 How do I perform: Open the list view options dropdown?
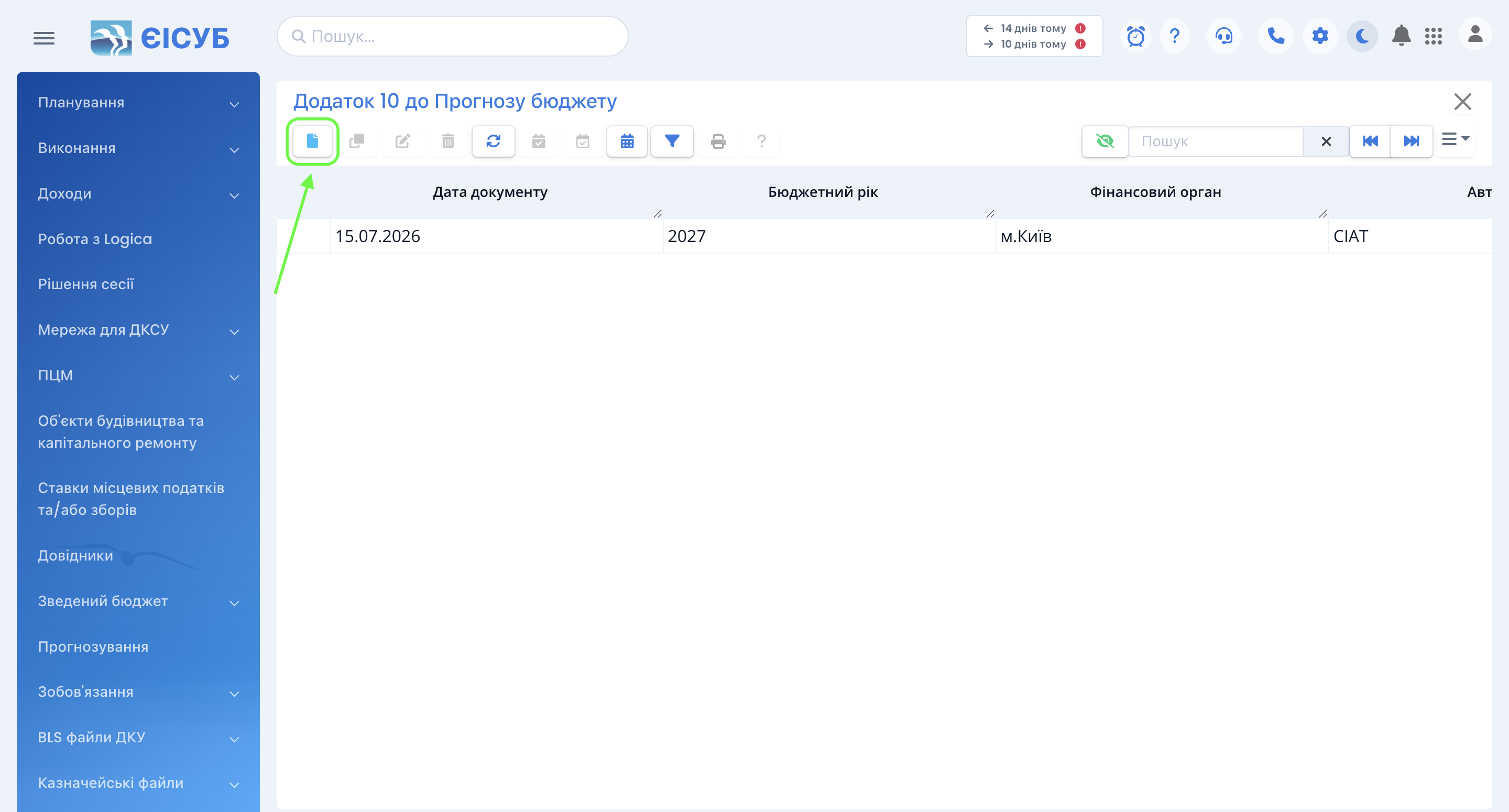1455,139
